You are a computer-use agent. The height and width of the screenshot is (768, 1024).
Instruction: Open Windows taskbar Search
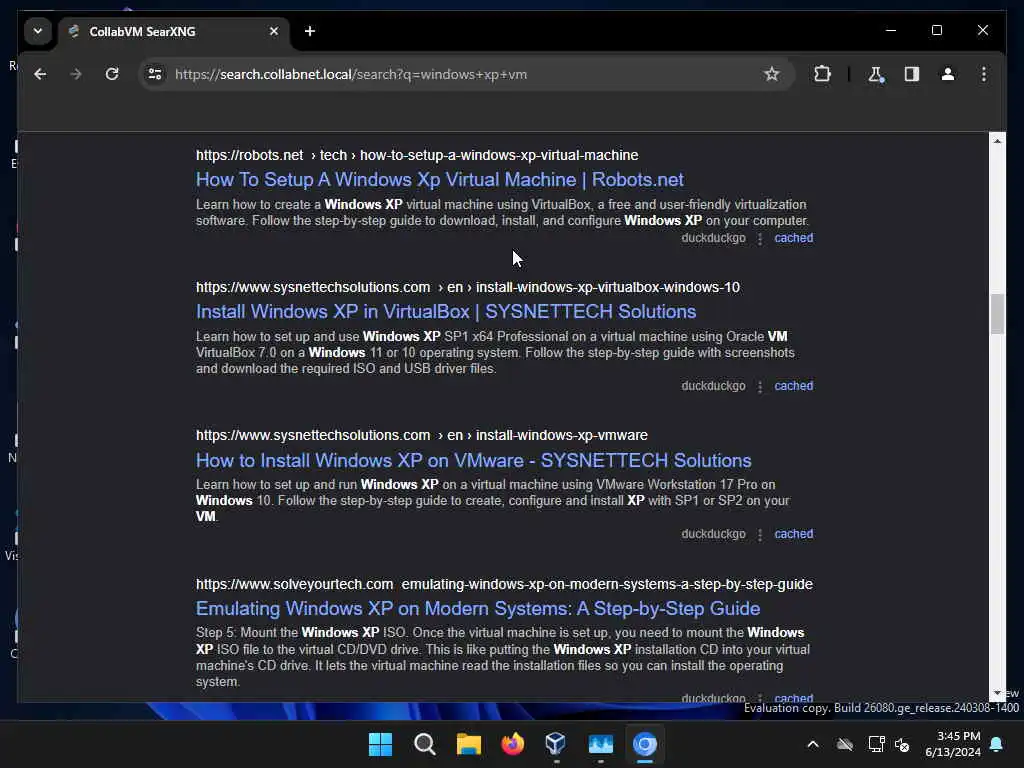(424, 744)
